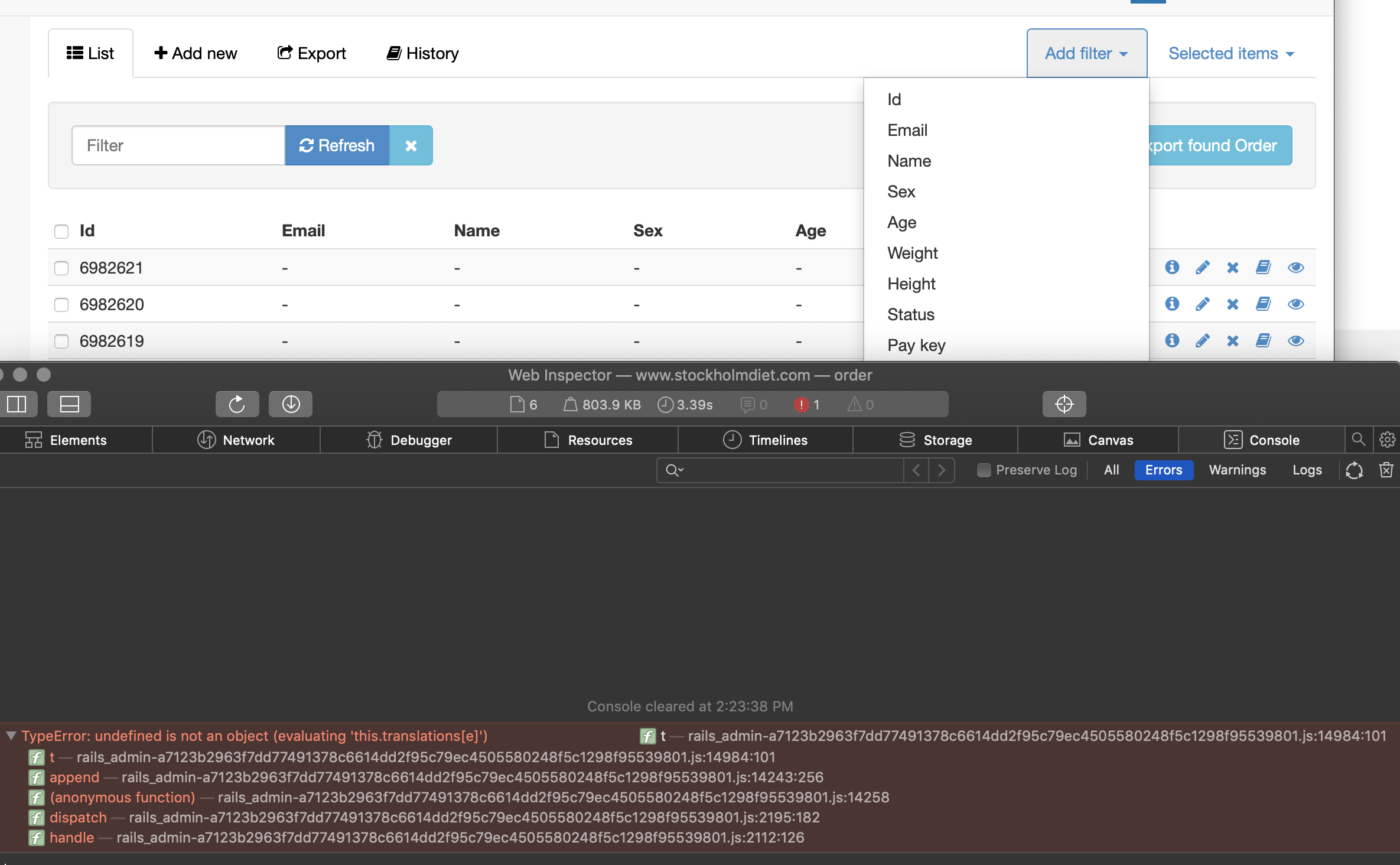Select the checkbox for order 6982621
Viewport: 1400px width, 865px height.
(x=61, y=268)
